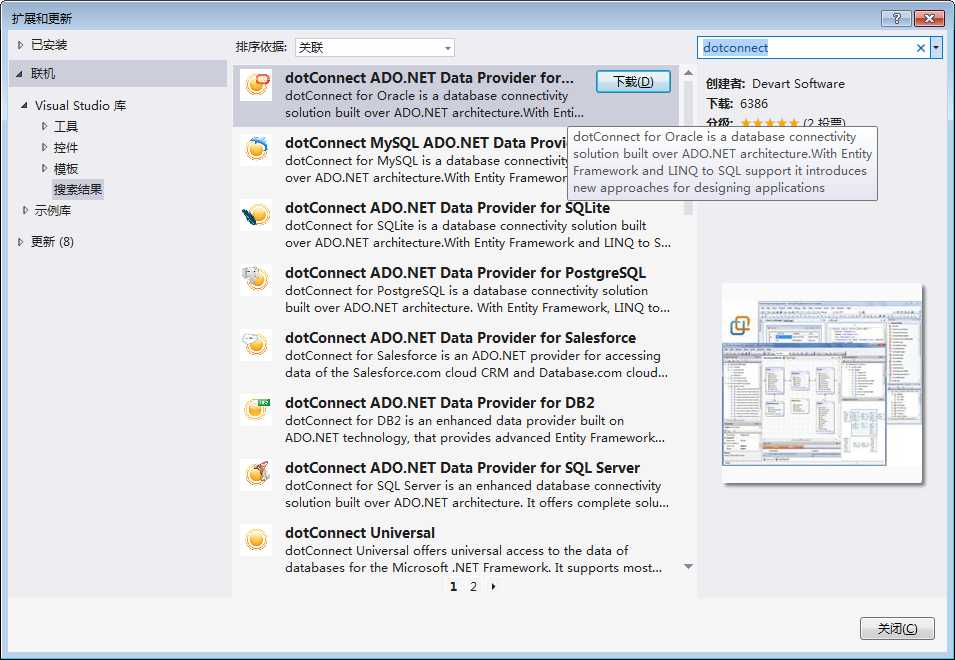Click the next page arrow
The width and height of the screenshot is (955, 660).
pyautogui.click(x=493, y=586)
